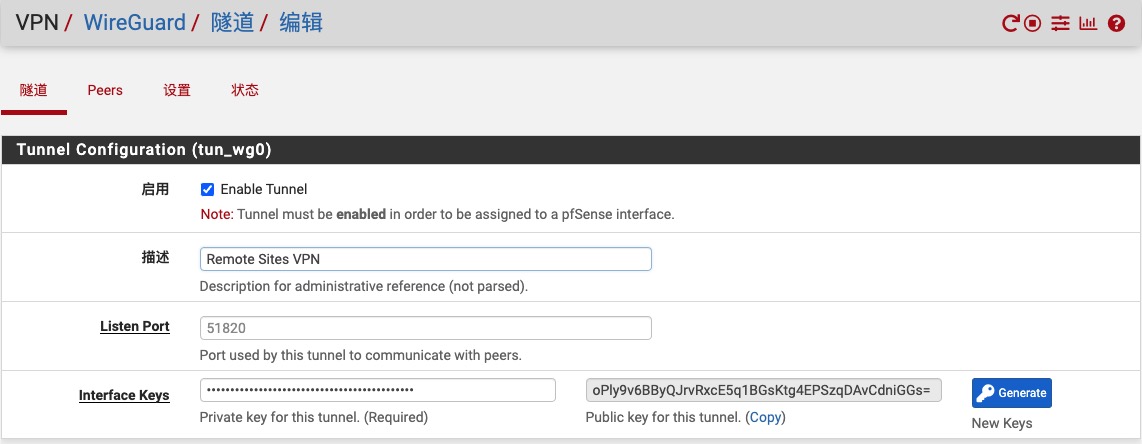Screen dimensions: 1142x444
Task: Focus the Remote Sites VPN description field
Action: click(425, 259)
